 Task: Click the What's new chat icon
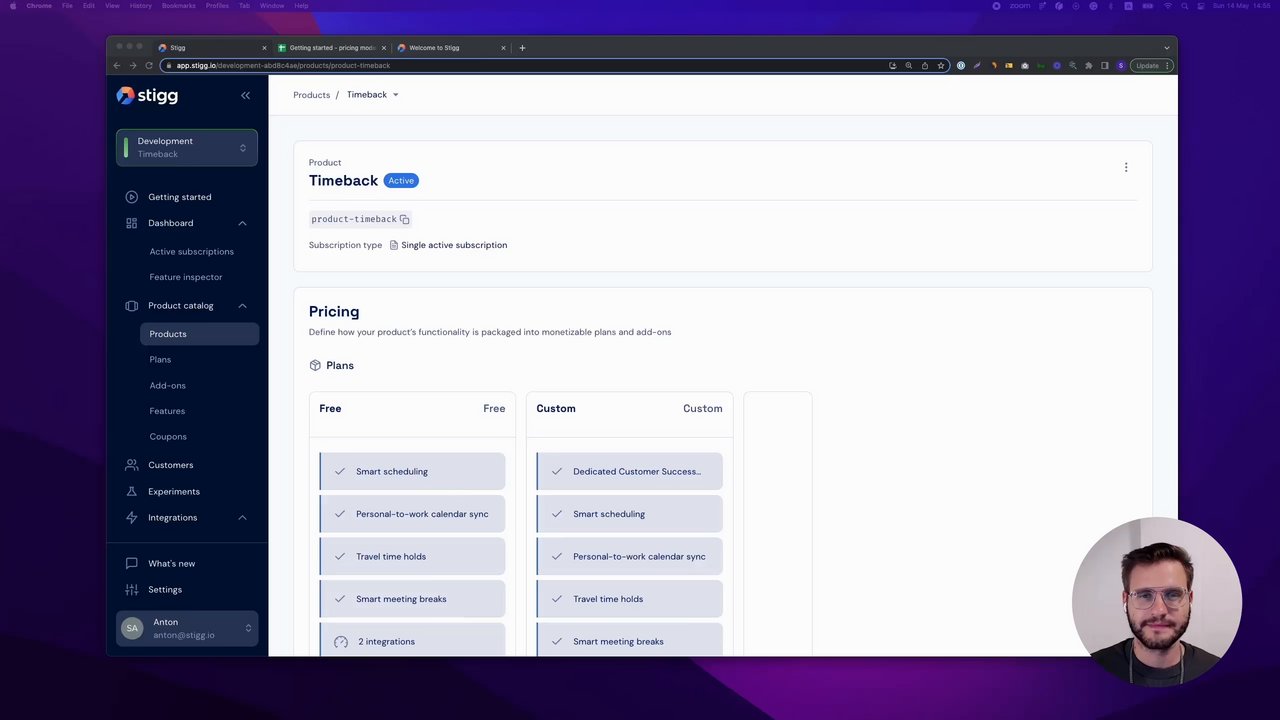[x=131, y=563]
